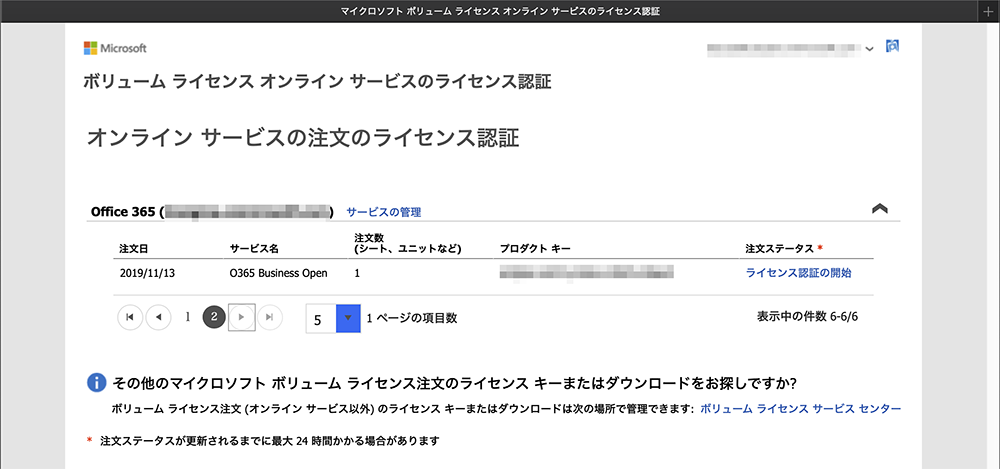Jump to the last page of orders
Screen dimensions: 1000x469
tap(269, 318)
